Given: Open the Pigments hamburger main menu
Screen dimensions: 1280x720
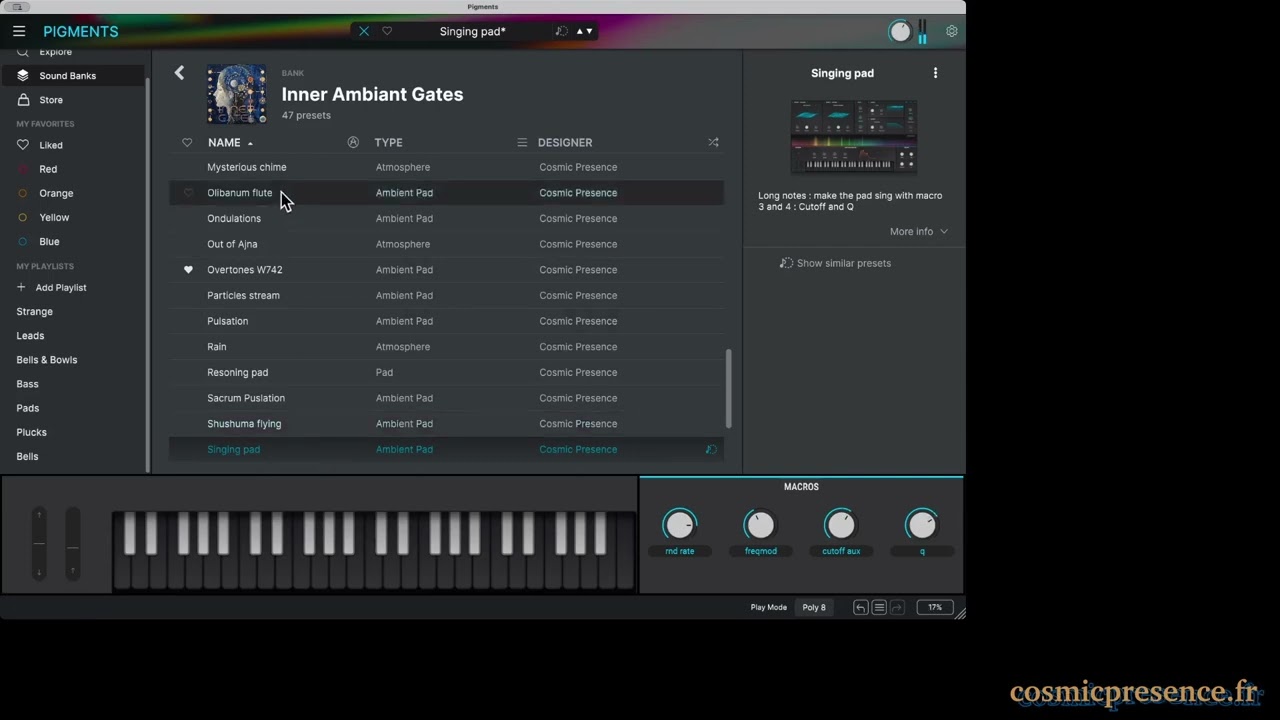Looking at the screenshot, I should coord(19,31).
